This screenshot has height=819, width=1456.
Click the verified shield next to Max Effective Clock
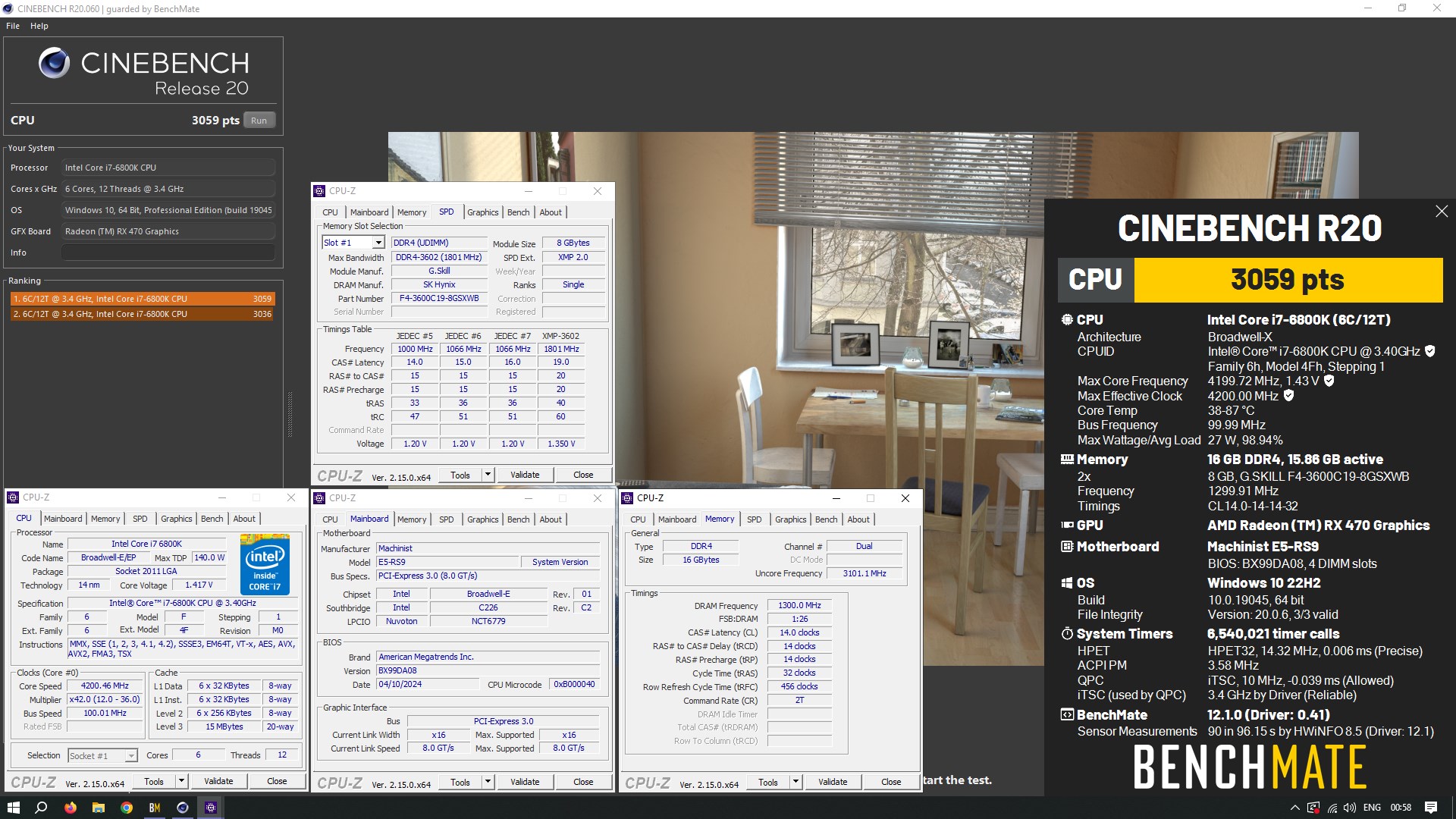1288,396
